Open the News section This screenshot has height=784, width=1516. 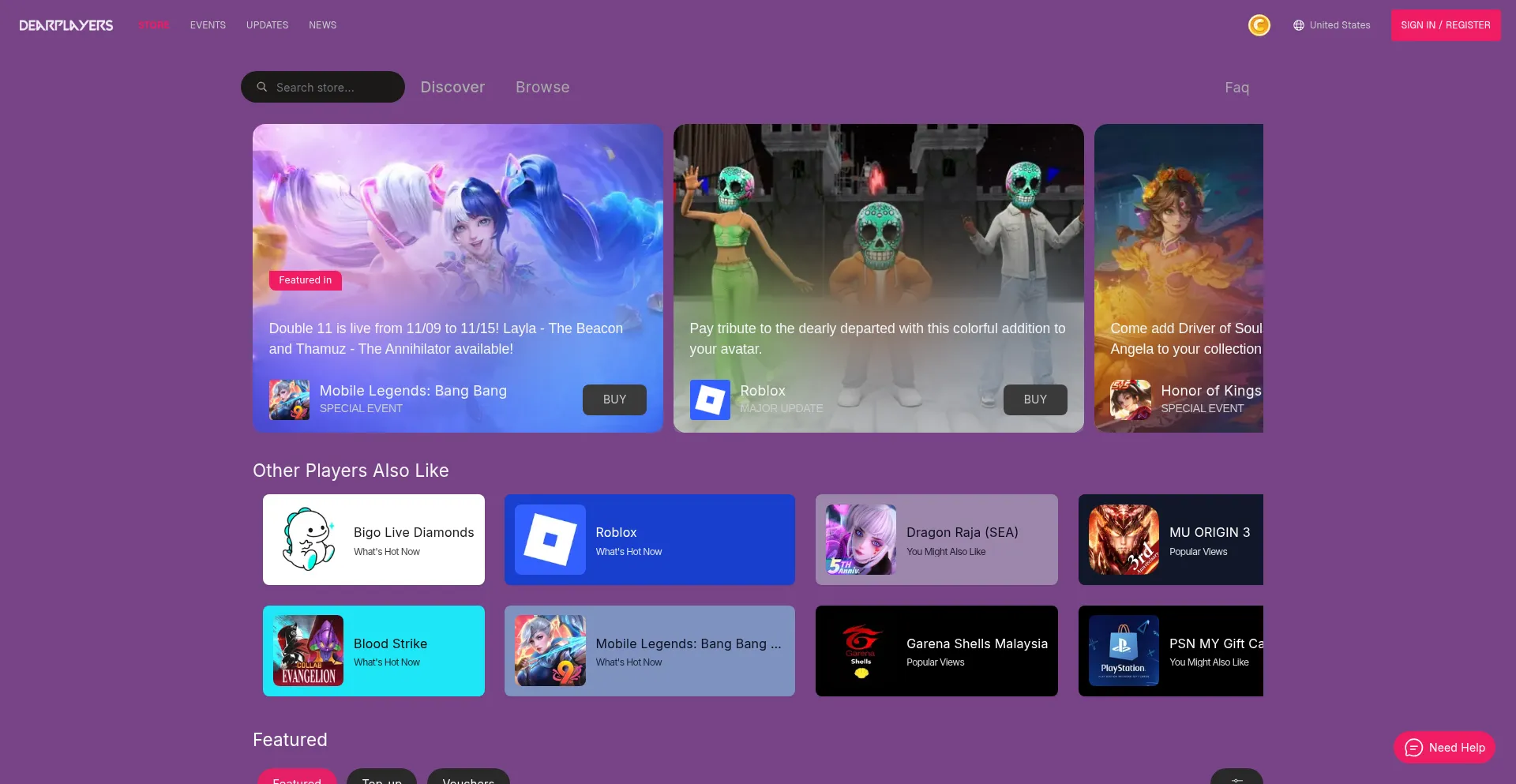322,25
